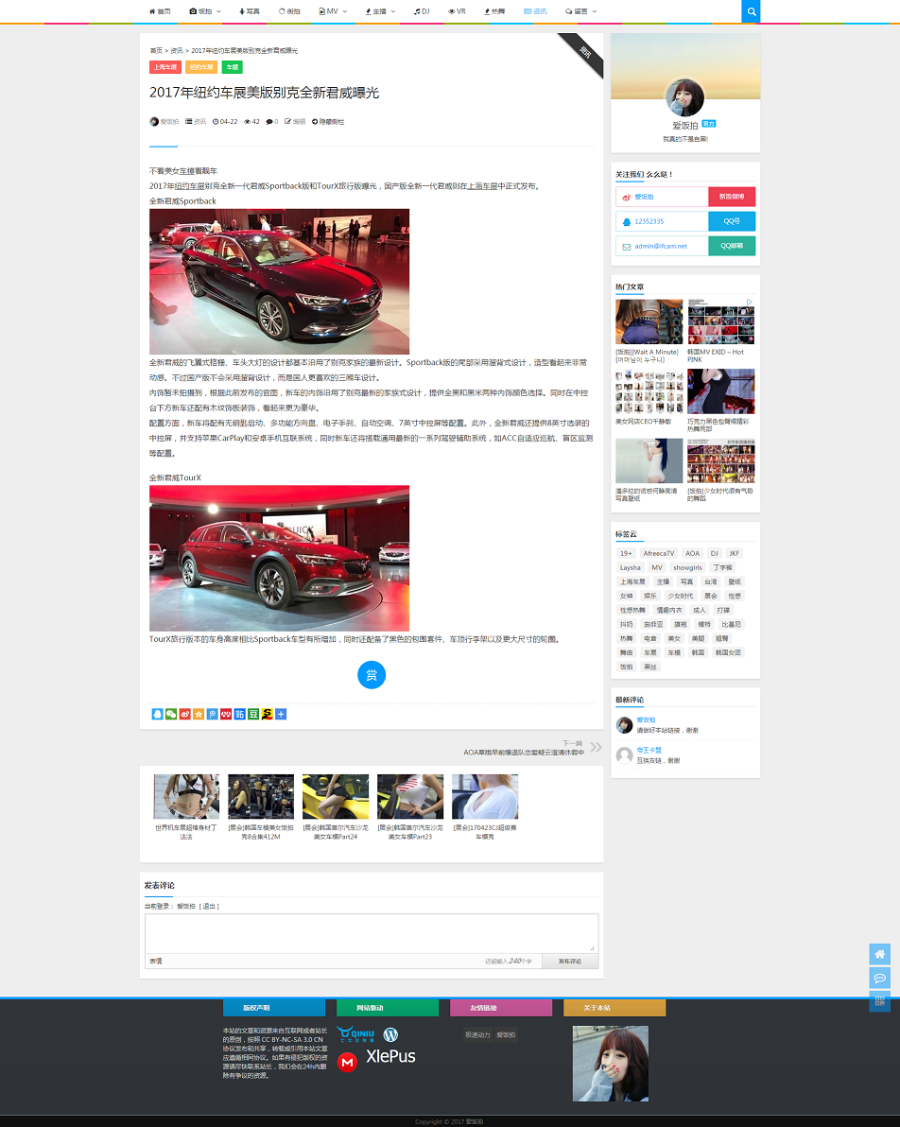This screenshot has height=1127, width=900.
Task: Click the 12352335 QQ number link
Action: [649, 221]
